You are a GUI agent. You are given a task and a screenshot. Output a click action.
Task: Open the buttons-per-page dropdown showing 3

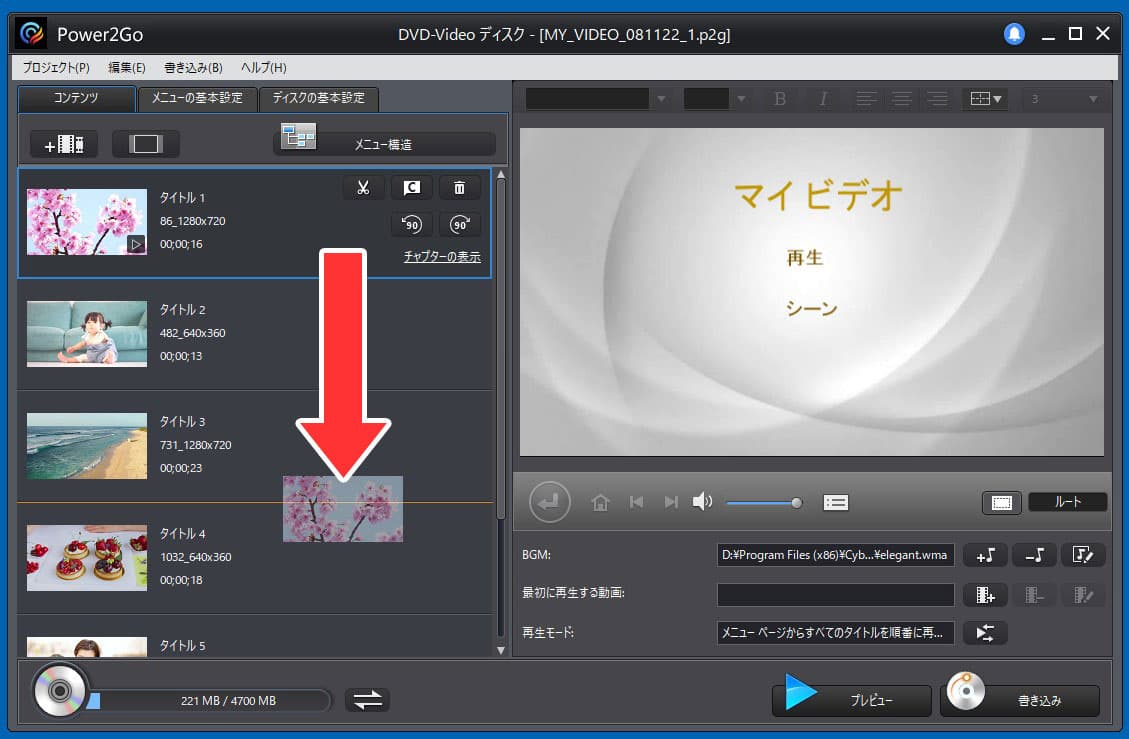point(1062,98)
